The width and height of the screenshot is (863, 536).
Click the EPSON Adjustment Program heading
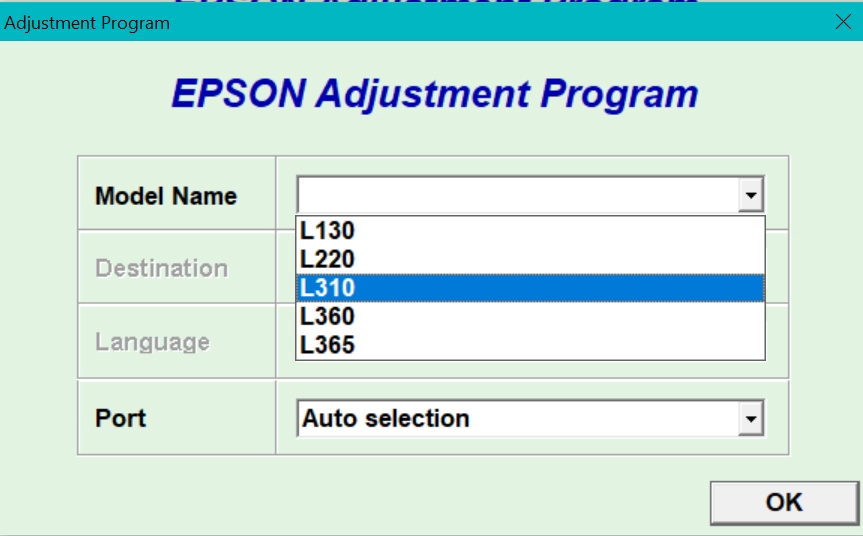(434, 94)
